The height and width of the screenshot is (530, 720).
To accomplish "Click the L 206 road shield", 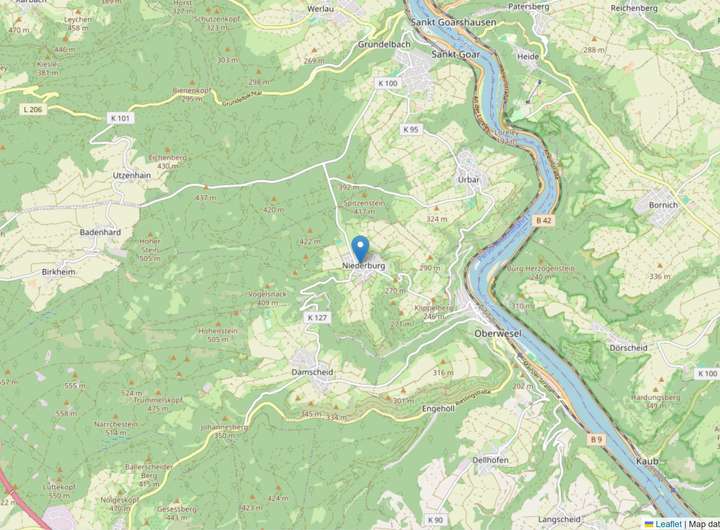I will point(33,109).
